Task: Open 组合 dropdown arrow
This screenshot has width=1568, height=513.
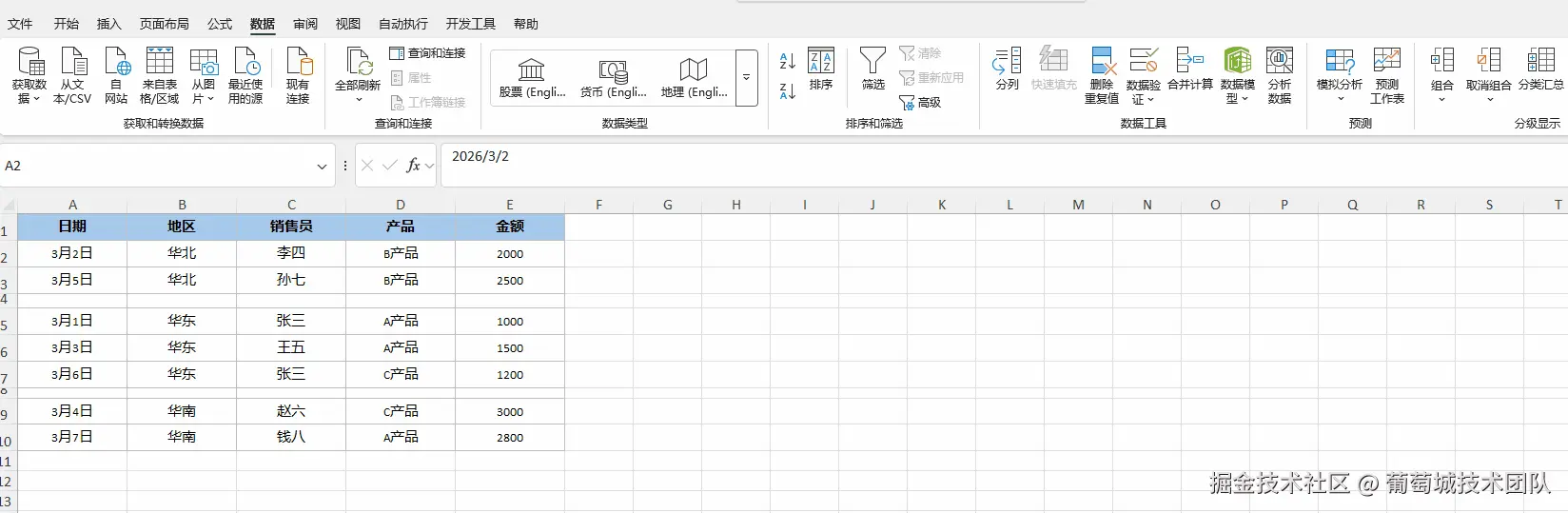Action: pos(1442,99)
